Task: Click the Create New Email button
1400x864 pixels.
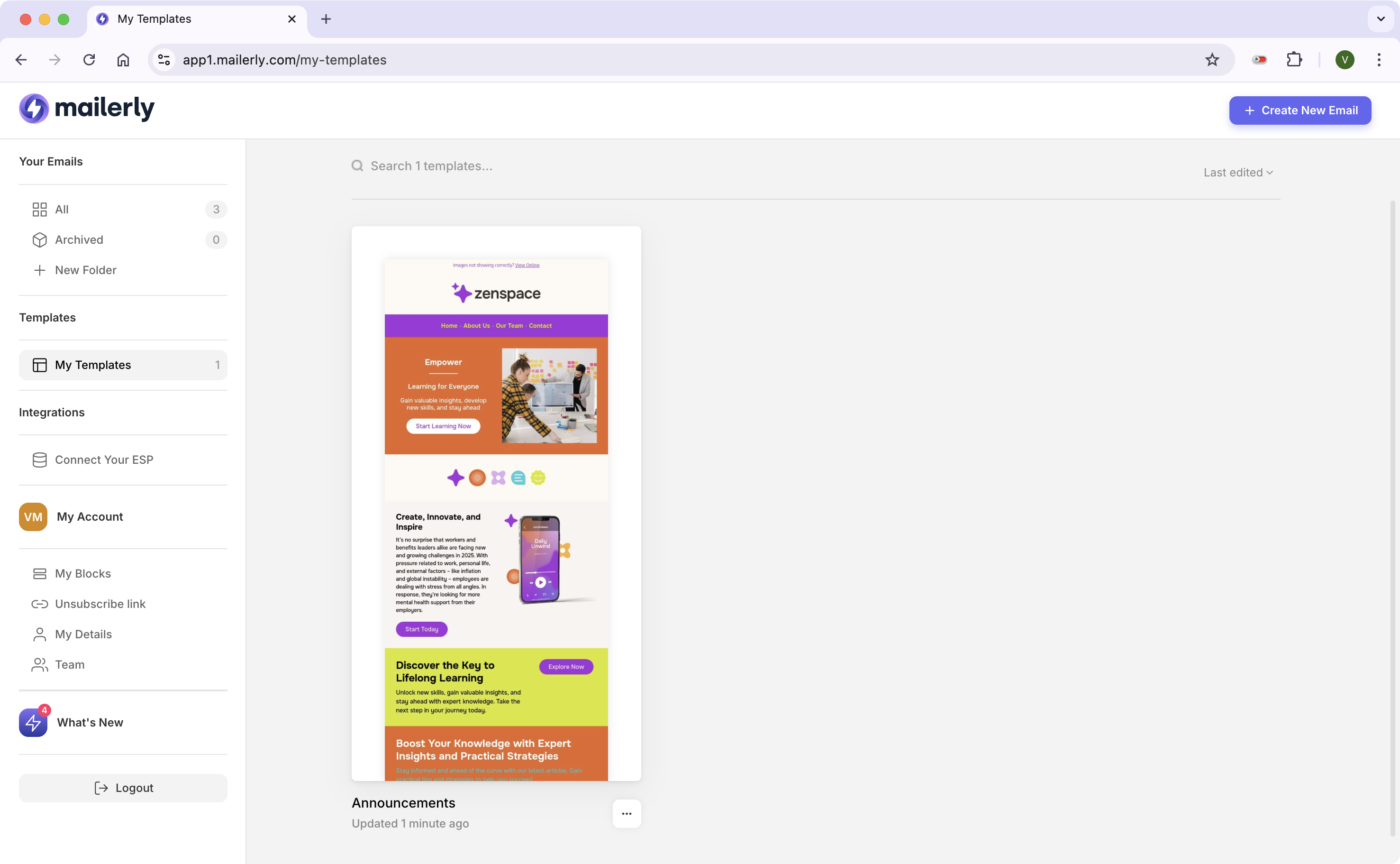Action: pos(1300,110)
